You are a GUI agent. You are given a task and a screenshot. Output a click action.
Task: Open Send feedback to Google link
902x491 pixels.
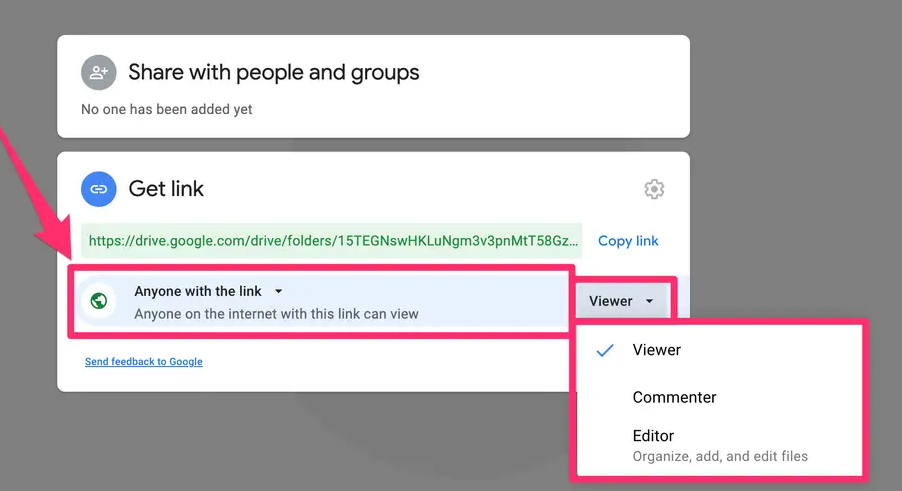tap(144, 362)
